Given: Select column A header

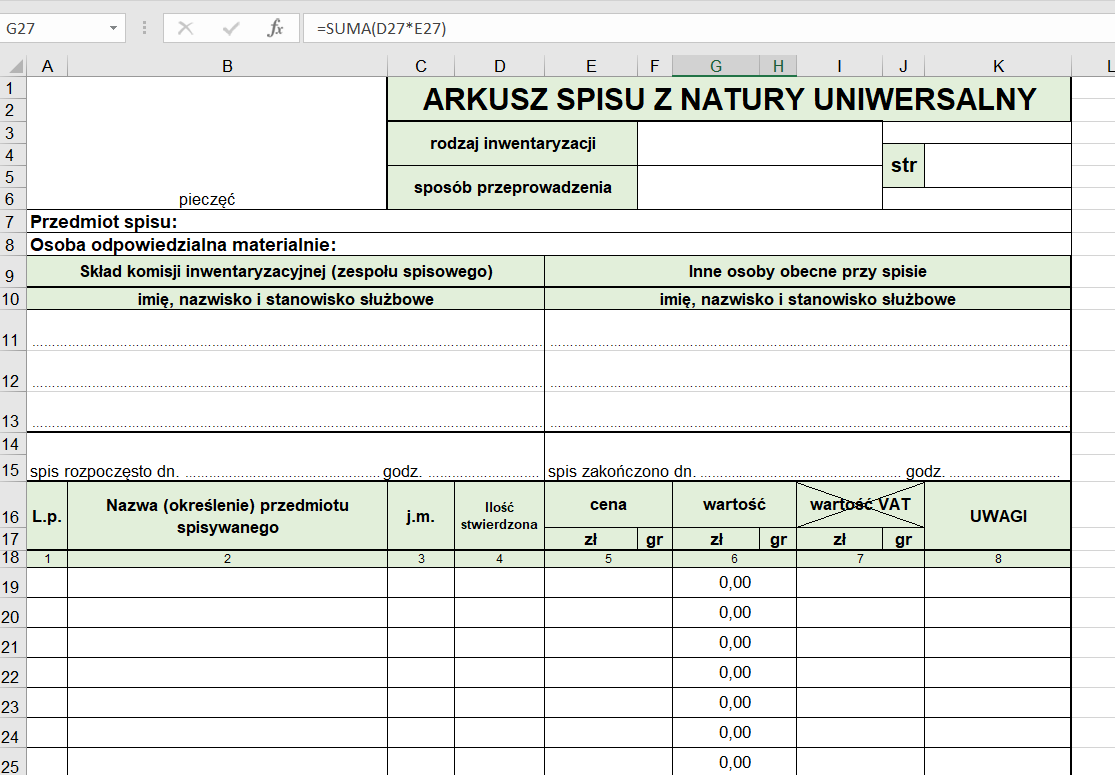Looking at the screenshot, I should (x=48, y=66).
